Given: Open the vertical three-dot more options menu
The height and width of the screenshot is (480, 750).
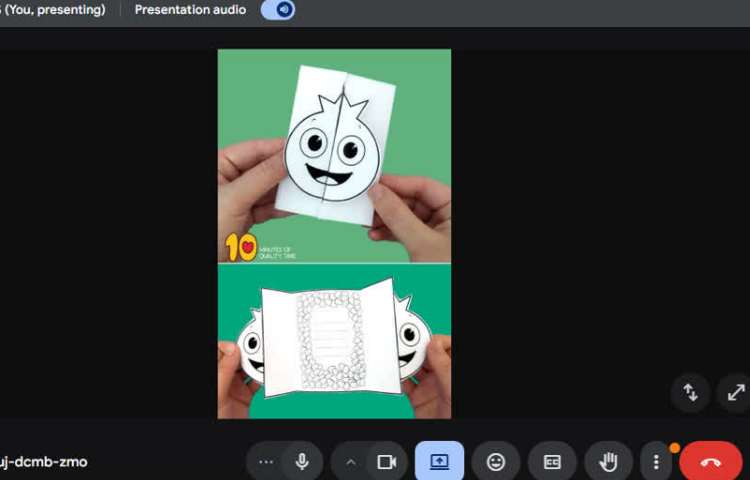Looking at the screenshot, I should [656, 462].
